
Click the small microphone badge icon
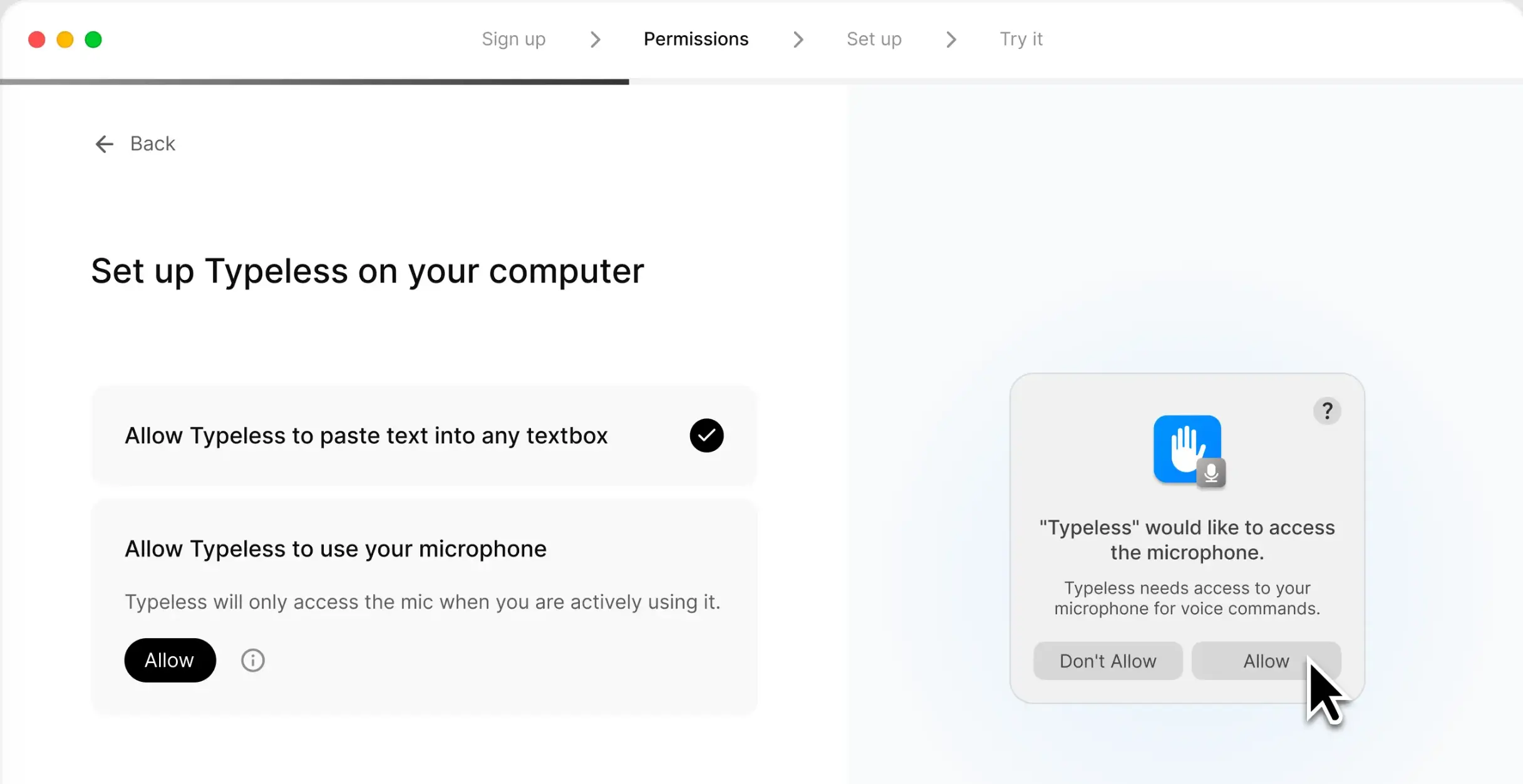1211,473
